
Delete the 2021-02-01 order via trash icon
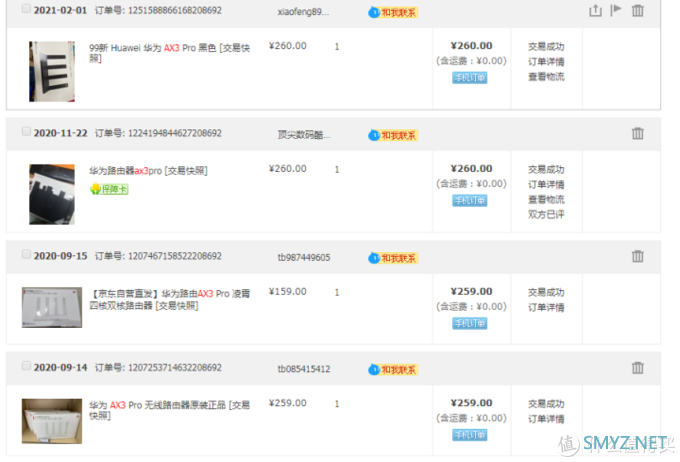(x=638, y=10)
